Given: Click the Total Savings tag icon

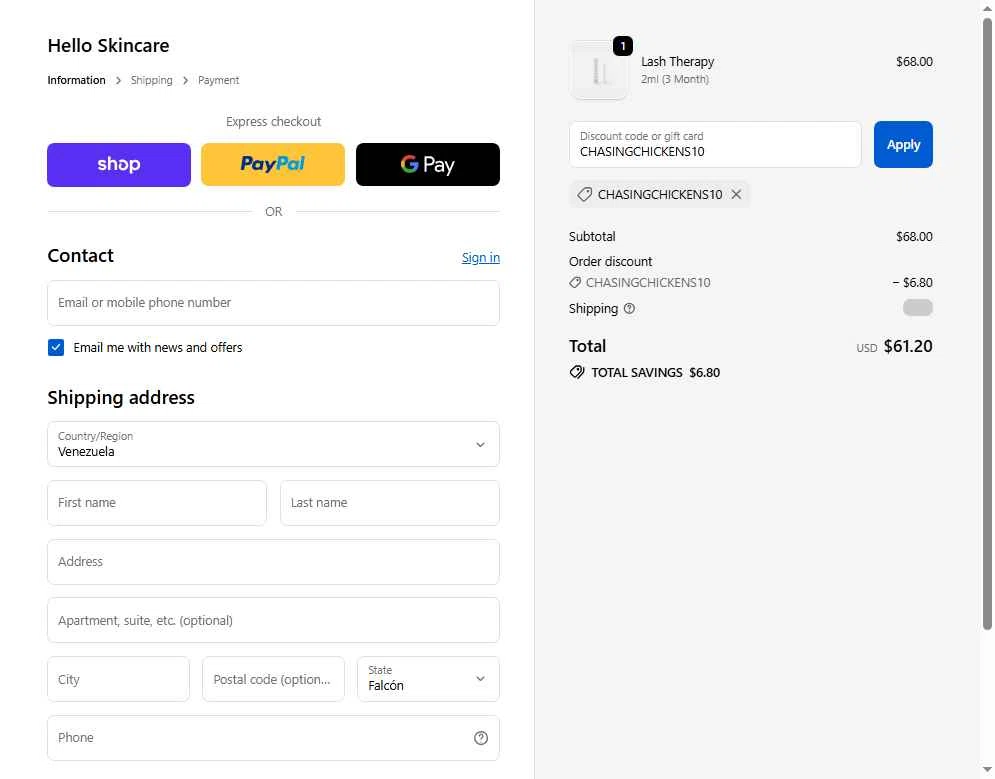Looking at the screenshot, I should 577,372.
